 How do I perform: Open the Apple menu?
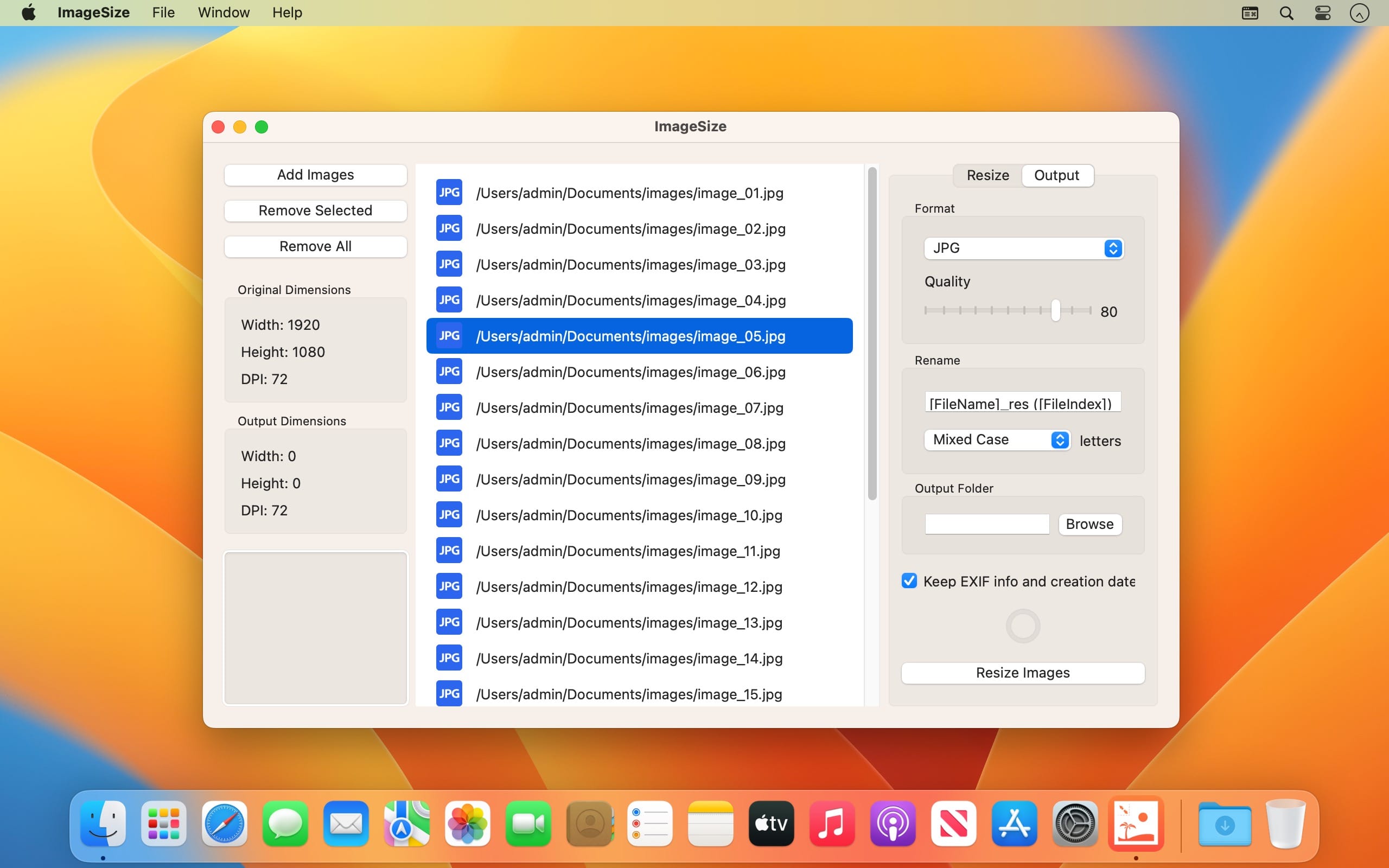(29, 12)
